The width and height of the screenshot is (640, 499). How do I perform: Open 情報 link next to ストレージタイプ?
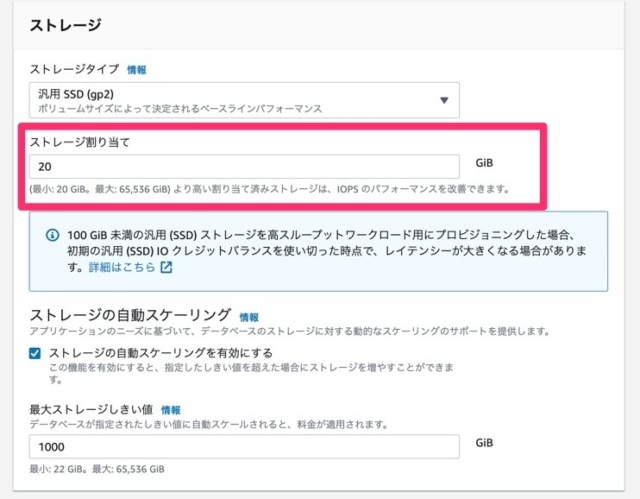136,71
